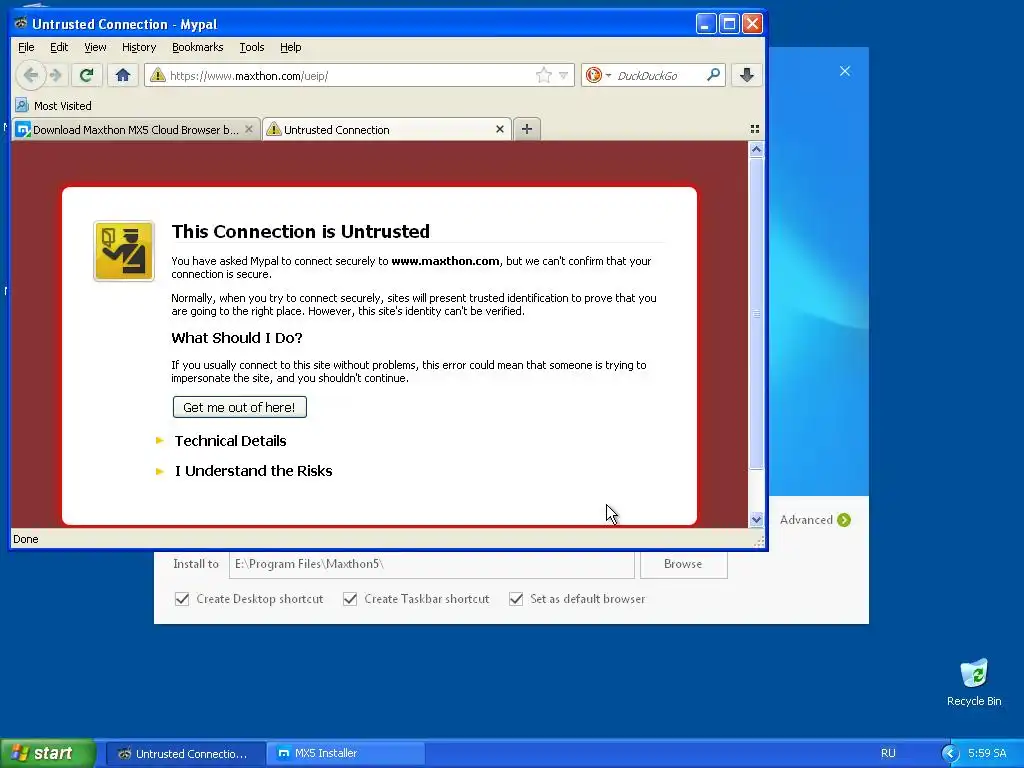Click the Get me out of here! button
Screen dimensions: 1024x768
click(x=240, y=407)
